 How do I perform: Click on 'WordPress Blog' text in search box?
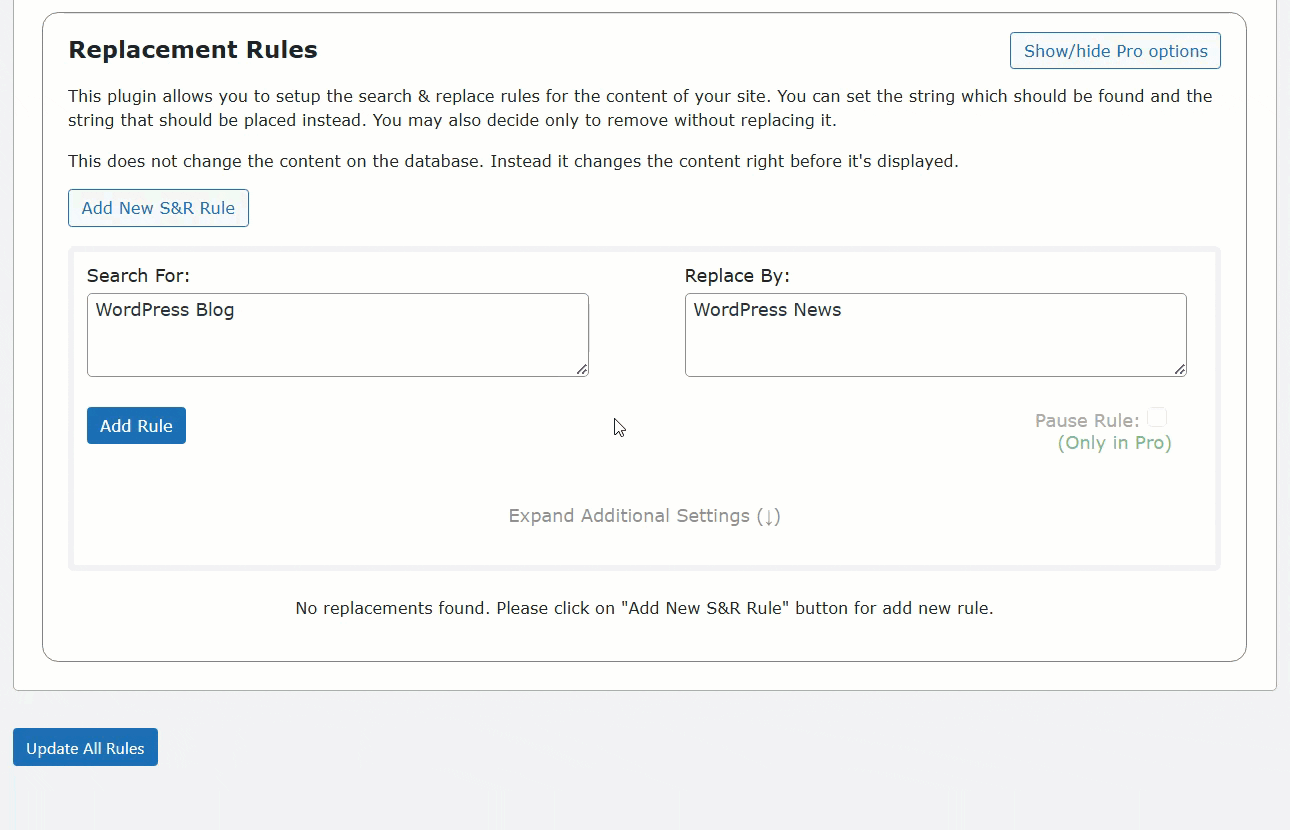[165, 310]
